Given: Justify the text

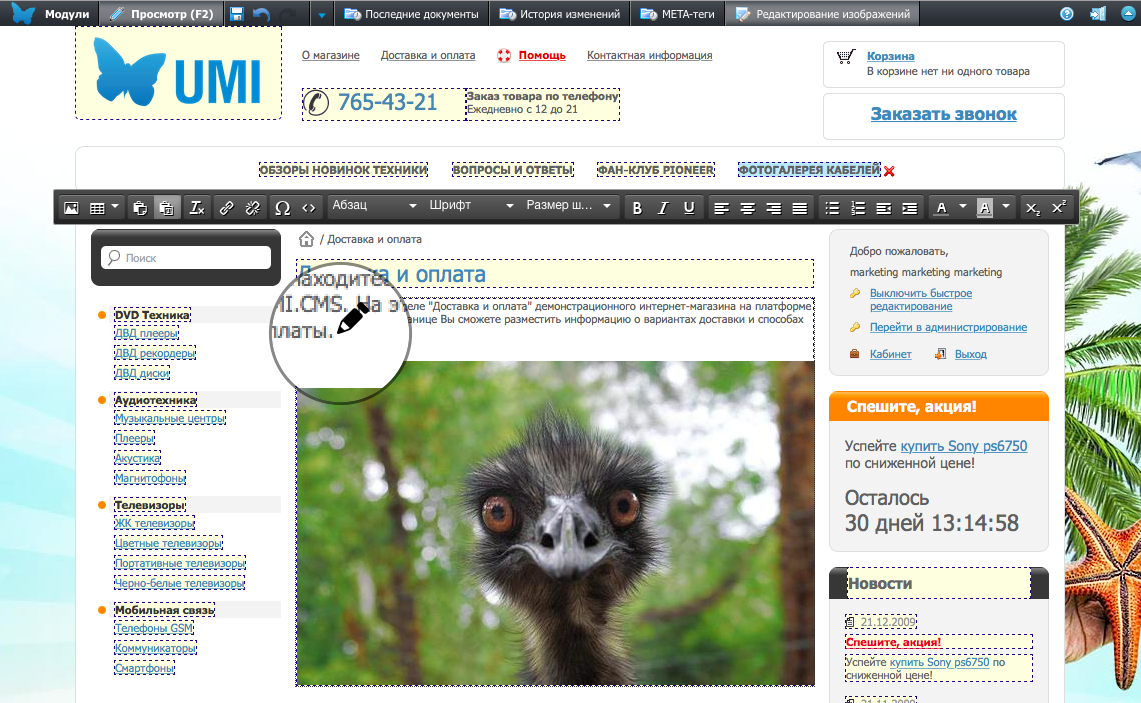Looking at the screenshot, I should [800, 208].
